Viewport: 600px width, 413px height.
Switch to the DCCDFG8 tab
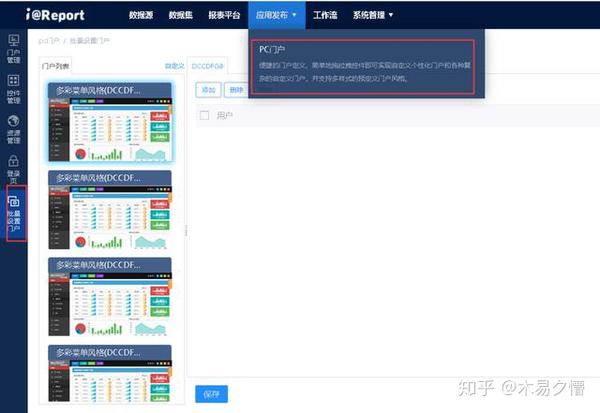(x=207, y=66)
